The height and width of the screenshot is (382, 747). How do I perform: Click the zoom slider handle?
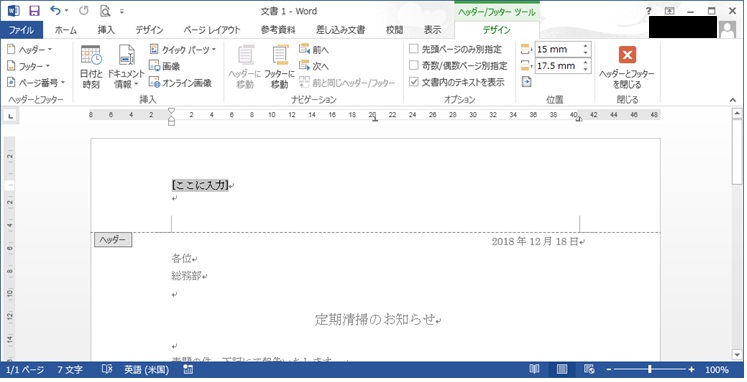pos(649,370)
